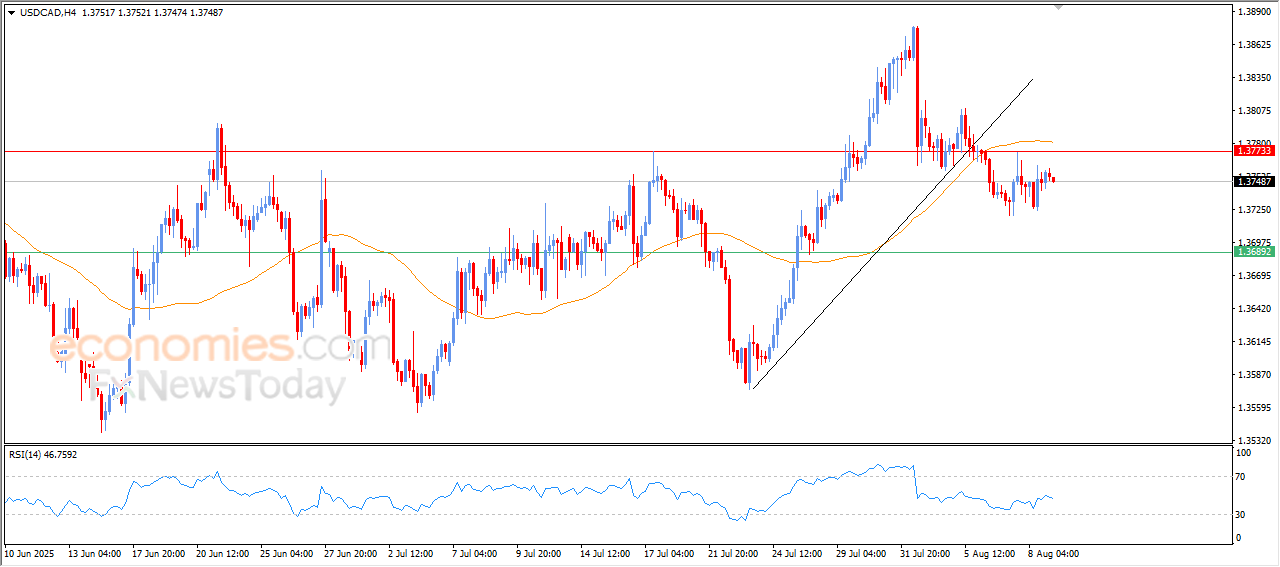The width and height of the screenshot is (1280, 567).
Task: Click the 1.38075 price axis label
Action: (1255, 111)
